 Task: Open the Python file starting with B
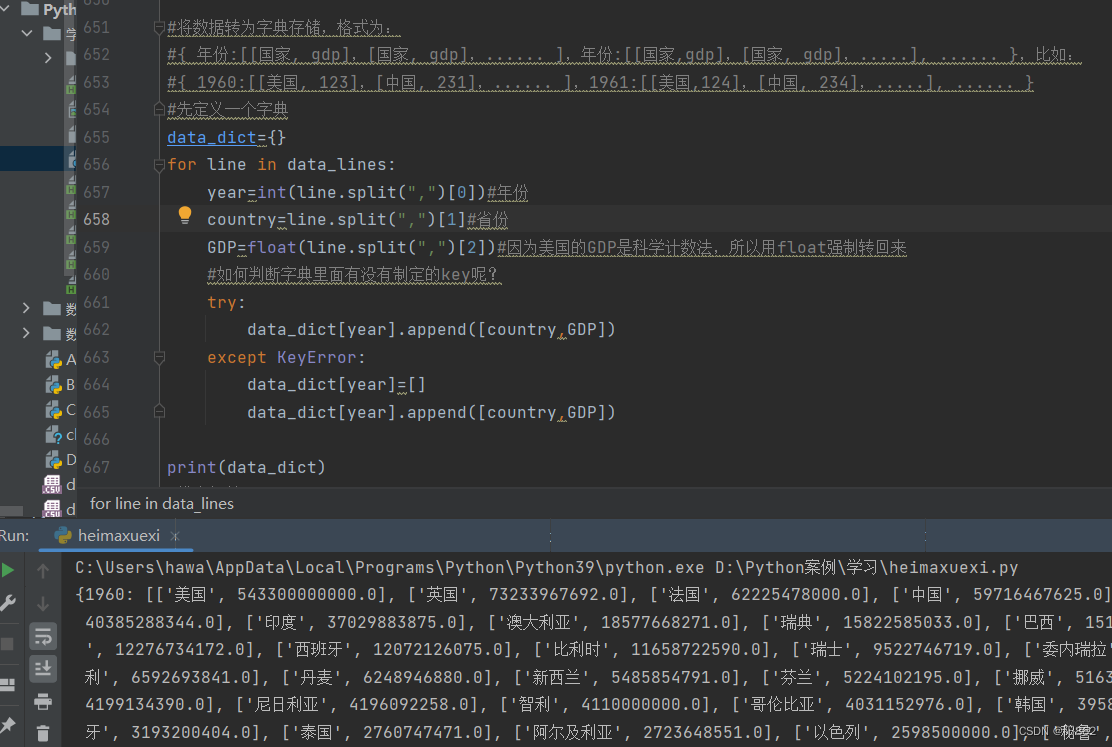pyautogui.click(x=61, y=384)
